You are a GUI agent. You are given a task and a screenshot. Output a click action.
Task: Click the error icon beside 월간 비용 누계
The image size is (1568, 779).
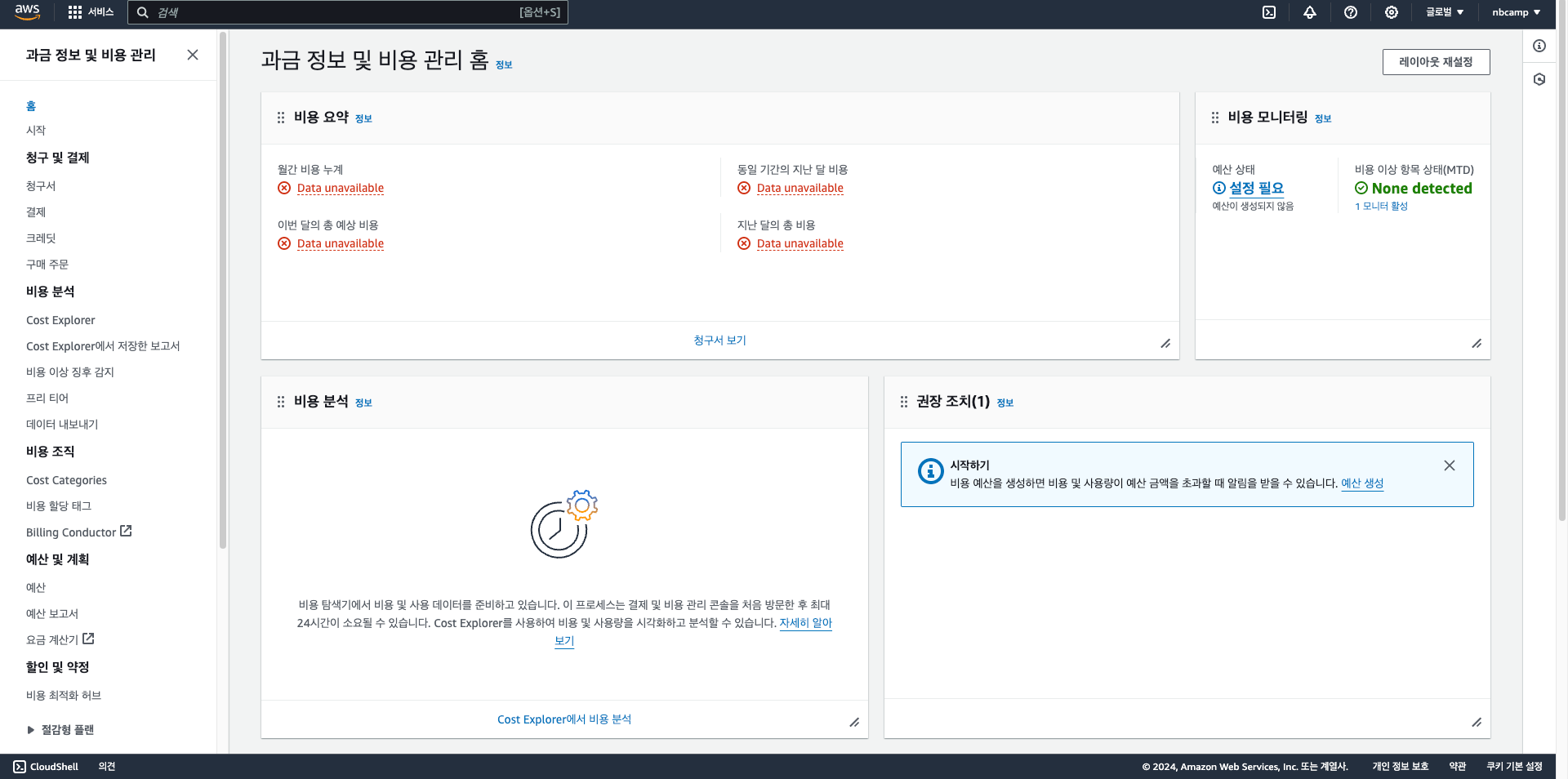[x=284, y=188]
